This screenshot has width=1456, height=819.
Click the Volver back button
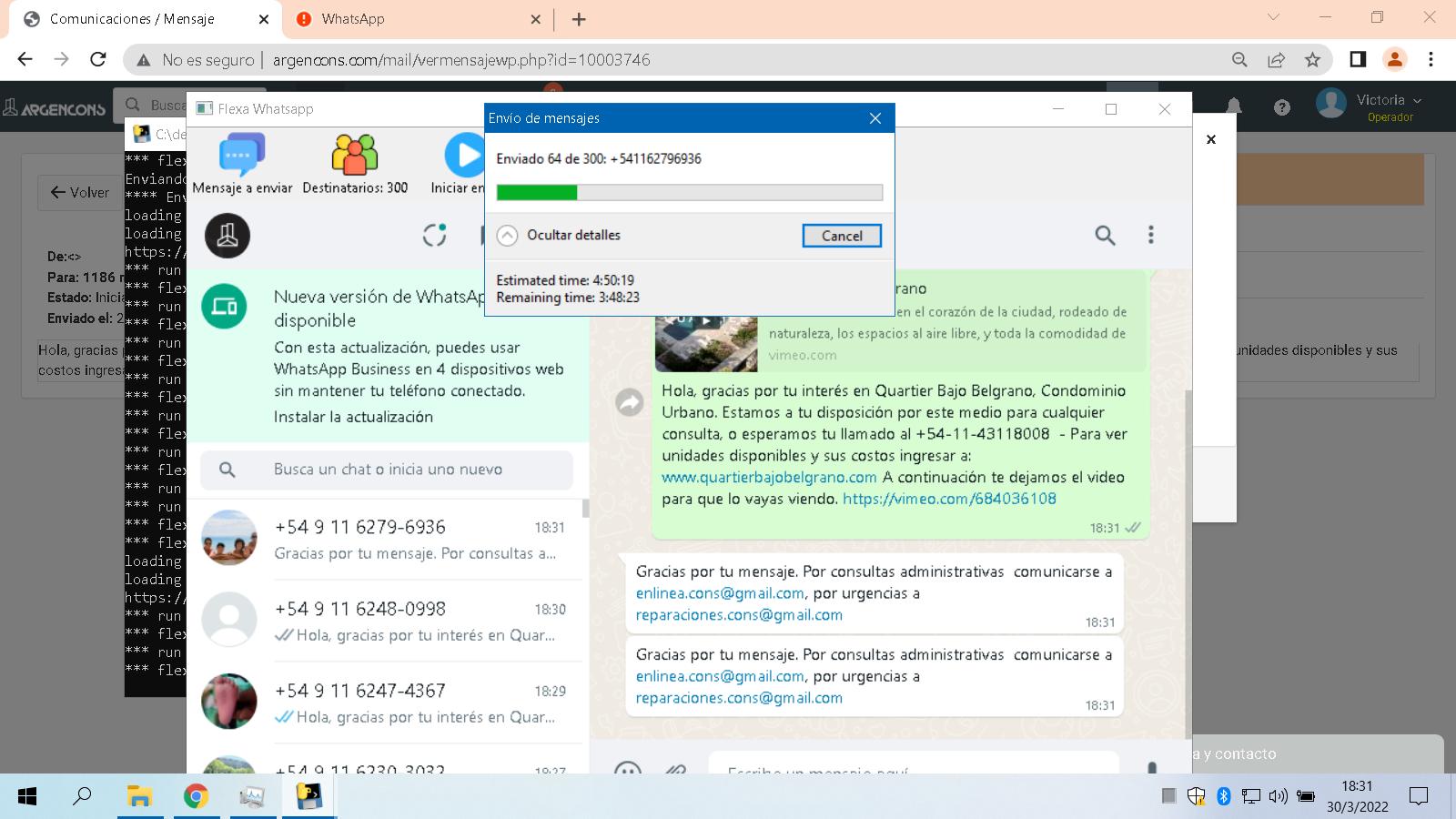(x=80, y=193)
